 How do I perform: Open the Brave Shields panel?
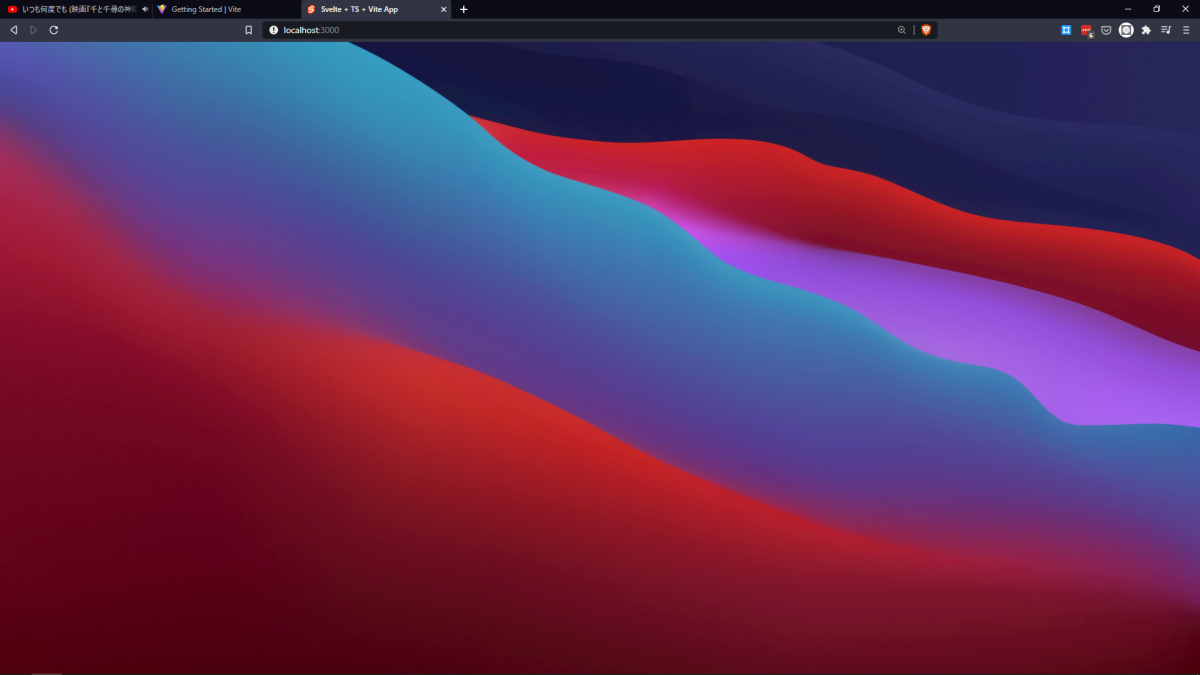[x=926, y=30]
